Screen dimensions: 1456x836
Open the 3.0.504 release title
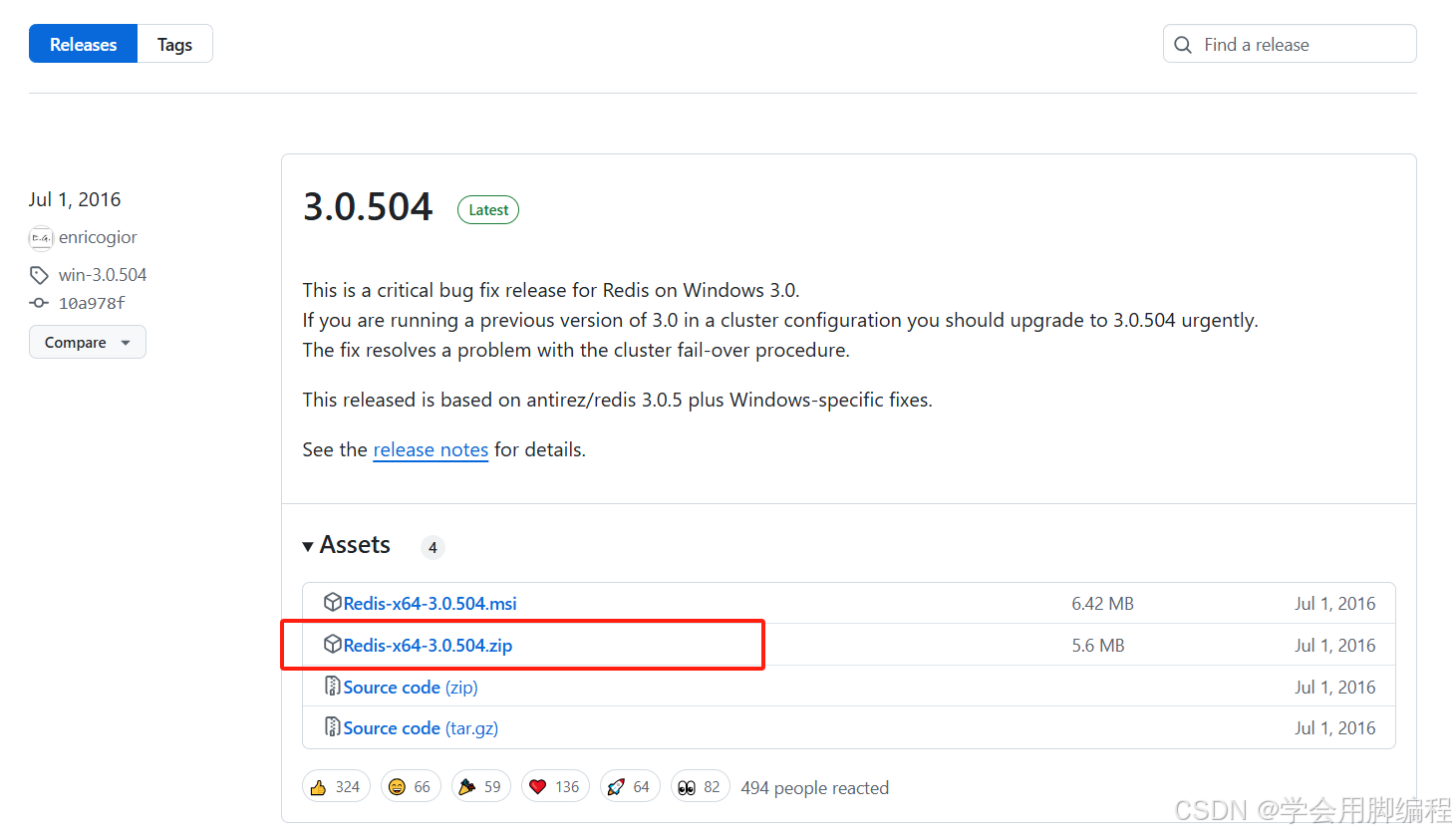[368, 207]
